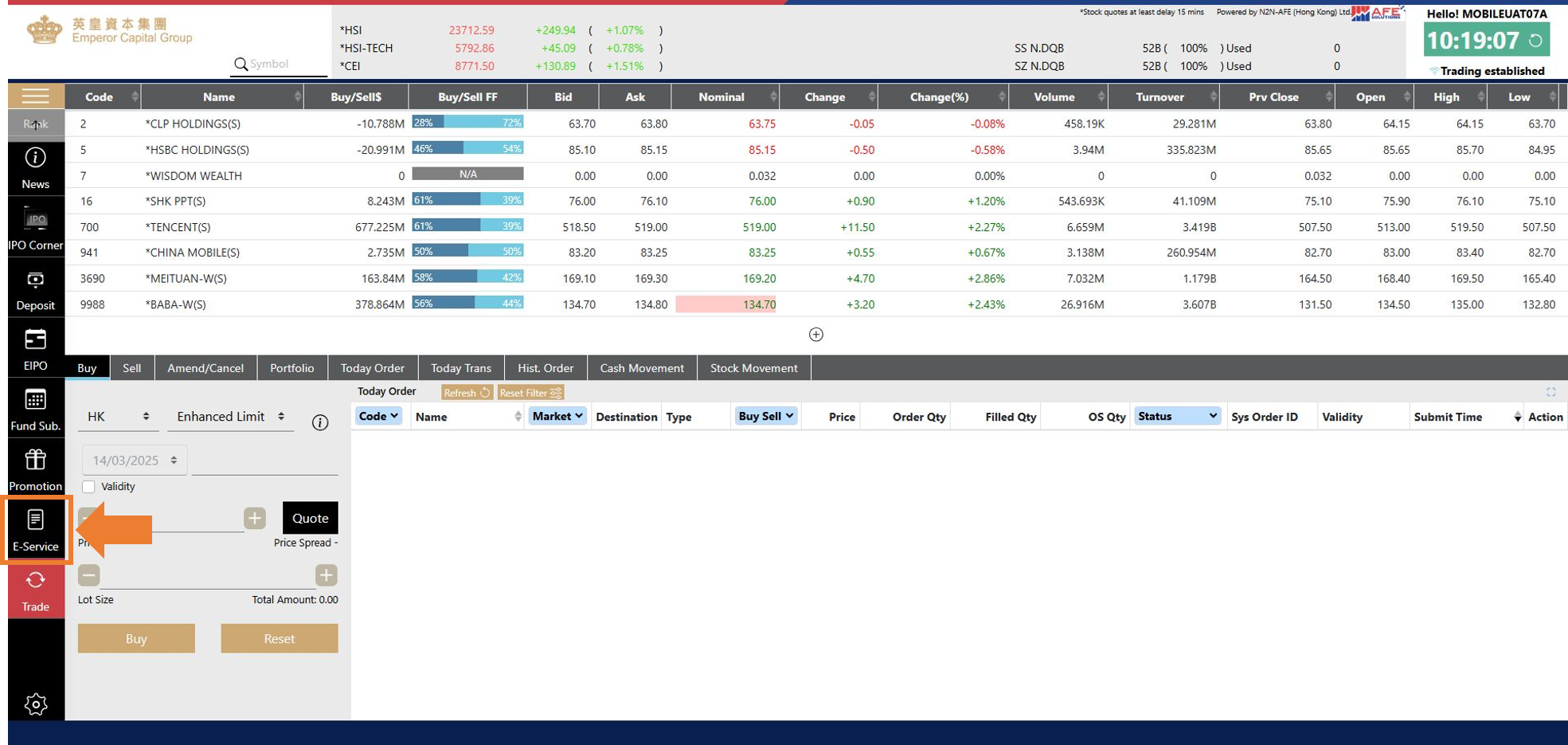Open IPO Corner in sidebar
This screenshot has height=745, width=1568.
[x=36, y=229]
